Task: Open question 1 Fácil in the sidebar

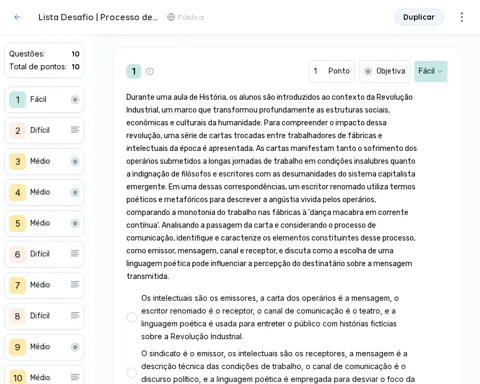Action: pyautogui.click(x=44, y=100)
